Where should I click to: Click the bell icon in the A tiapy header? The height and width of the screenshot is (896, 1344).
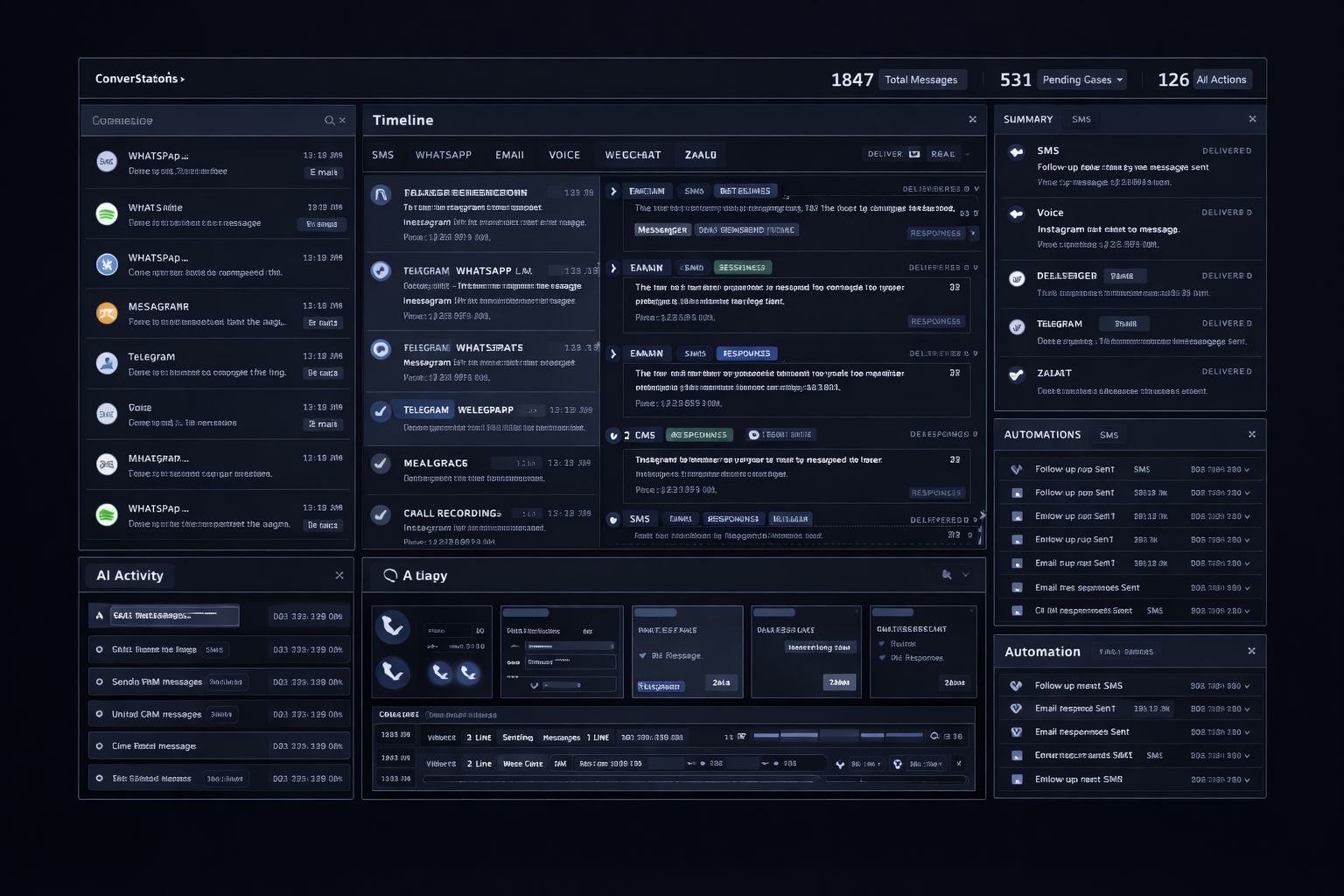[x=946, y=575]
